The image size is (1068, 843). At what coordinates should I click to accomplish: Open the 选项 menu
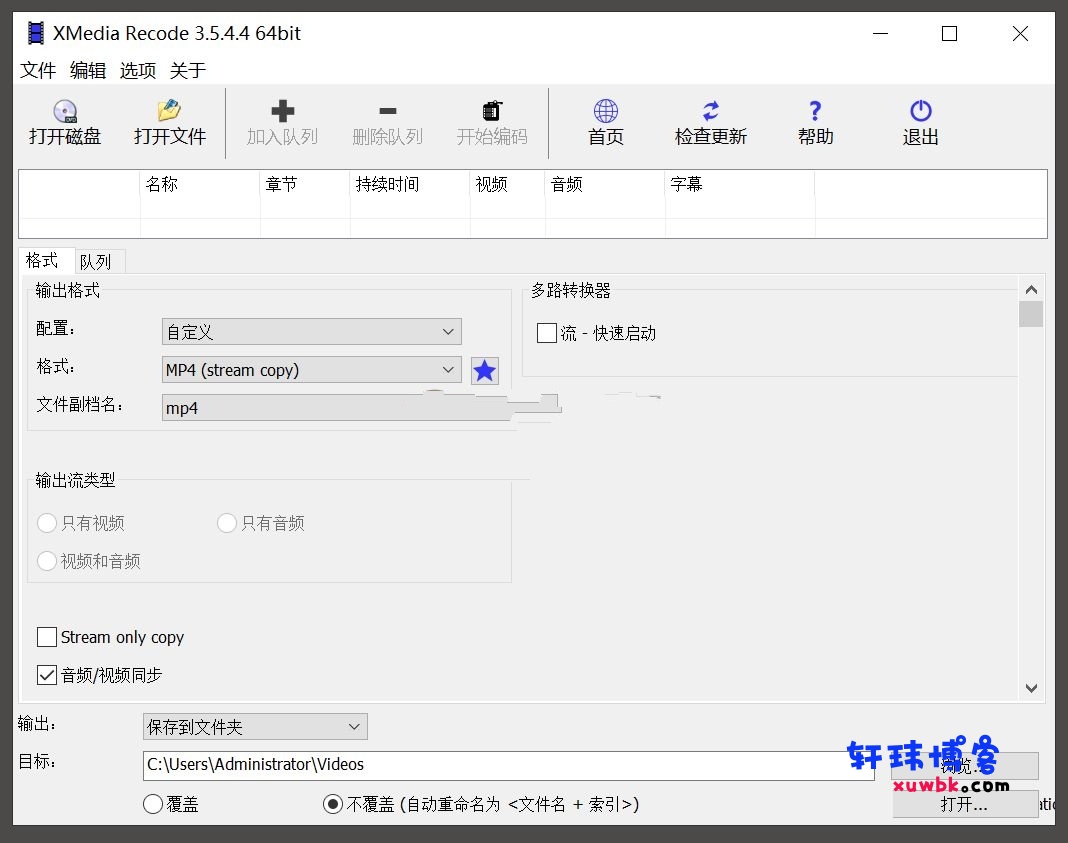(x=138, y=70)
